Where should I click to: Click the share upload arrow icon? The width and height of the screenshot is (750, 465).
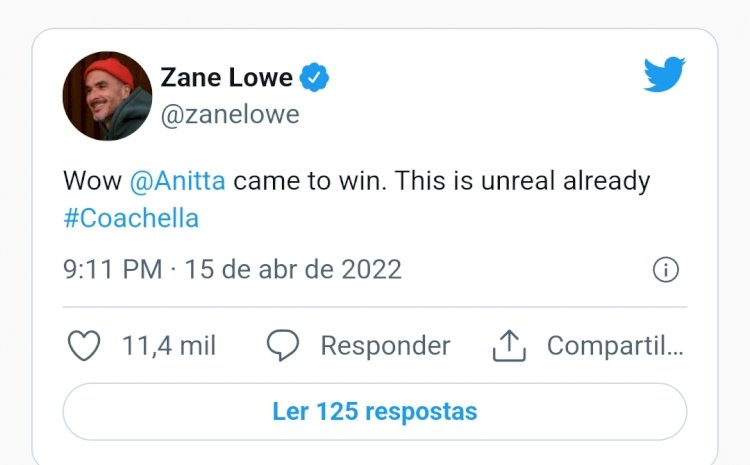pyautogui.click(x=509, y=345)
